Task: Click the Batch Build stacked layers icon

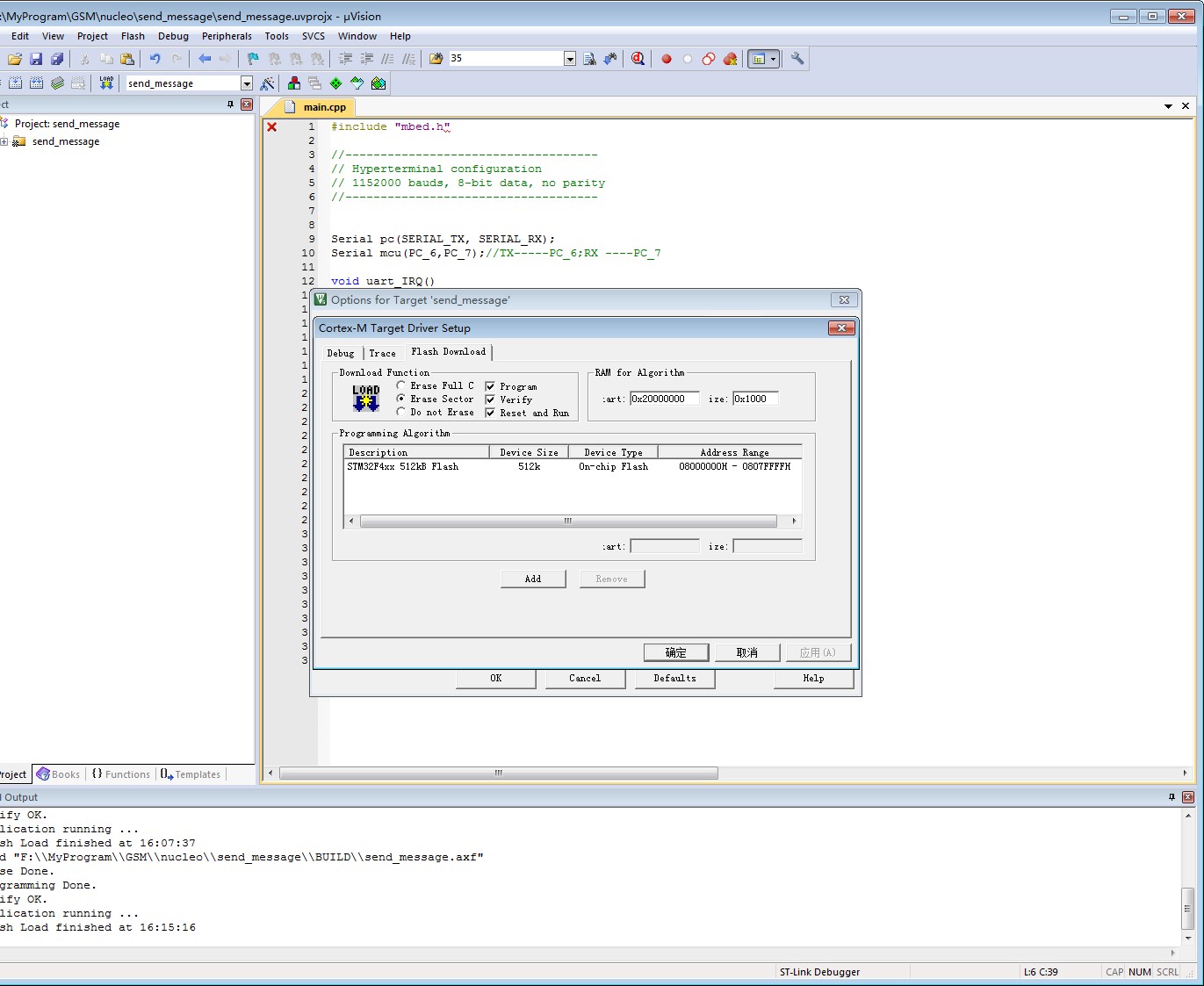Action: click(57, 83)
